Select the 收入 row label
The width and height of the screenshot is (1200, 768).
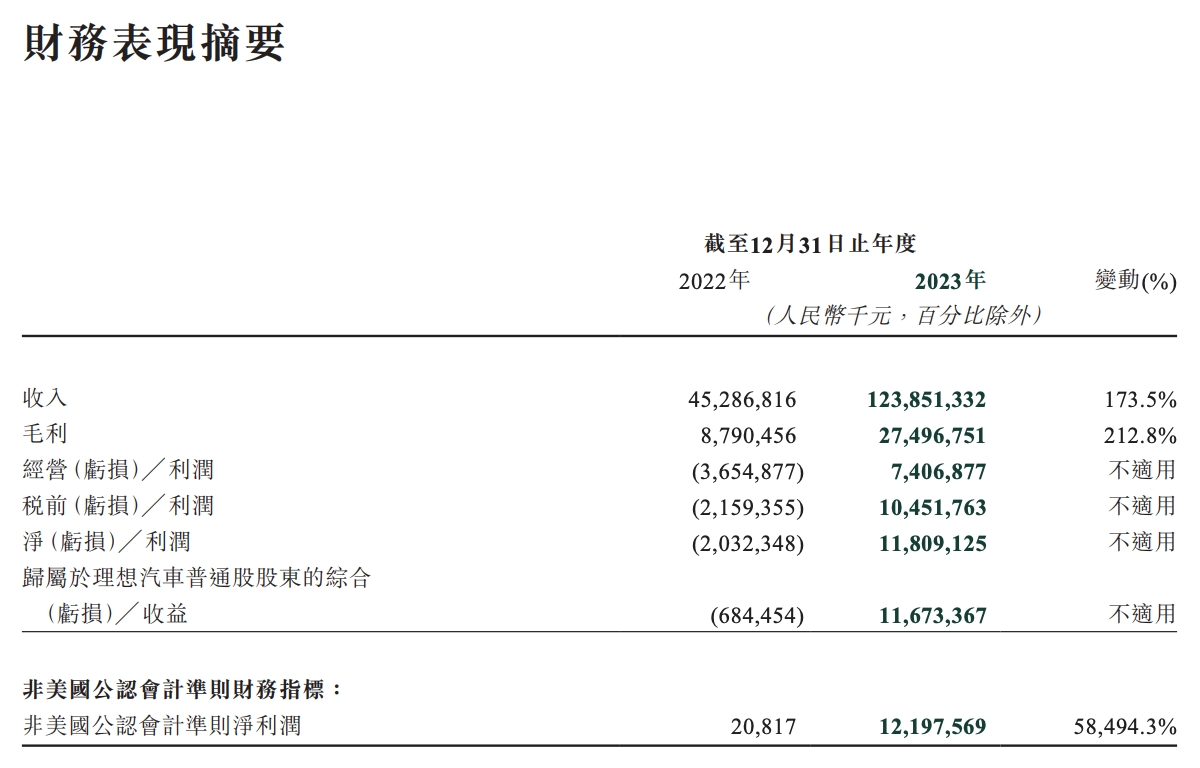tap(45, 398)
